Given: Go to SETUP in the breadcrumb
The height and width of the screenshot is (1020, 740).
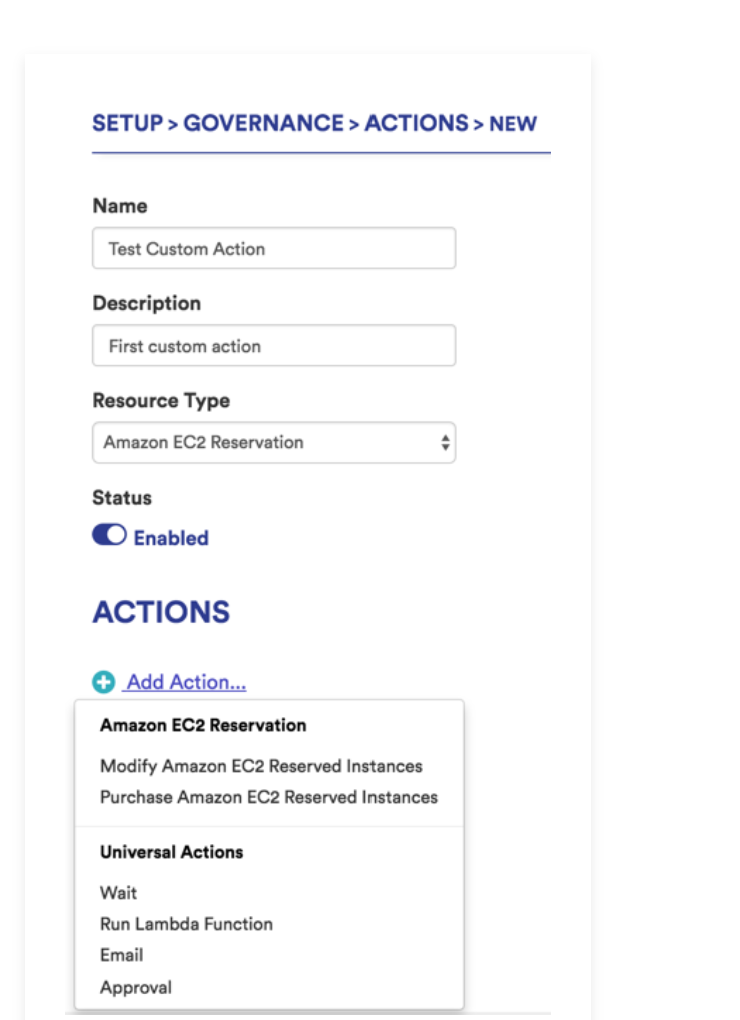Looking at the screenshot, I should tap(127, 124).
